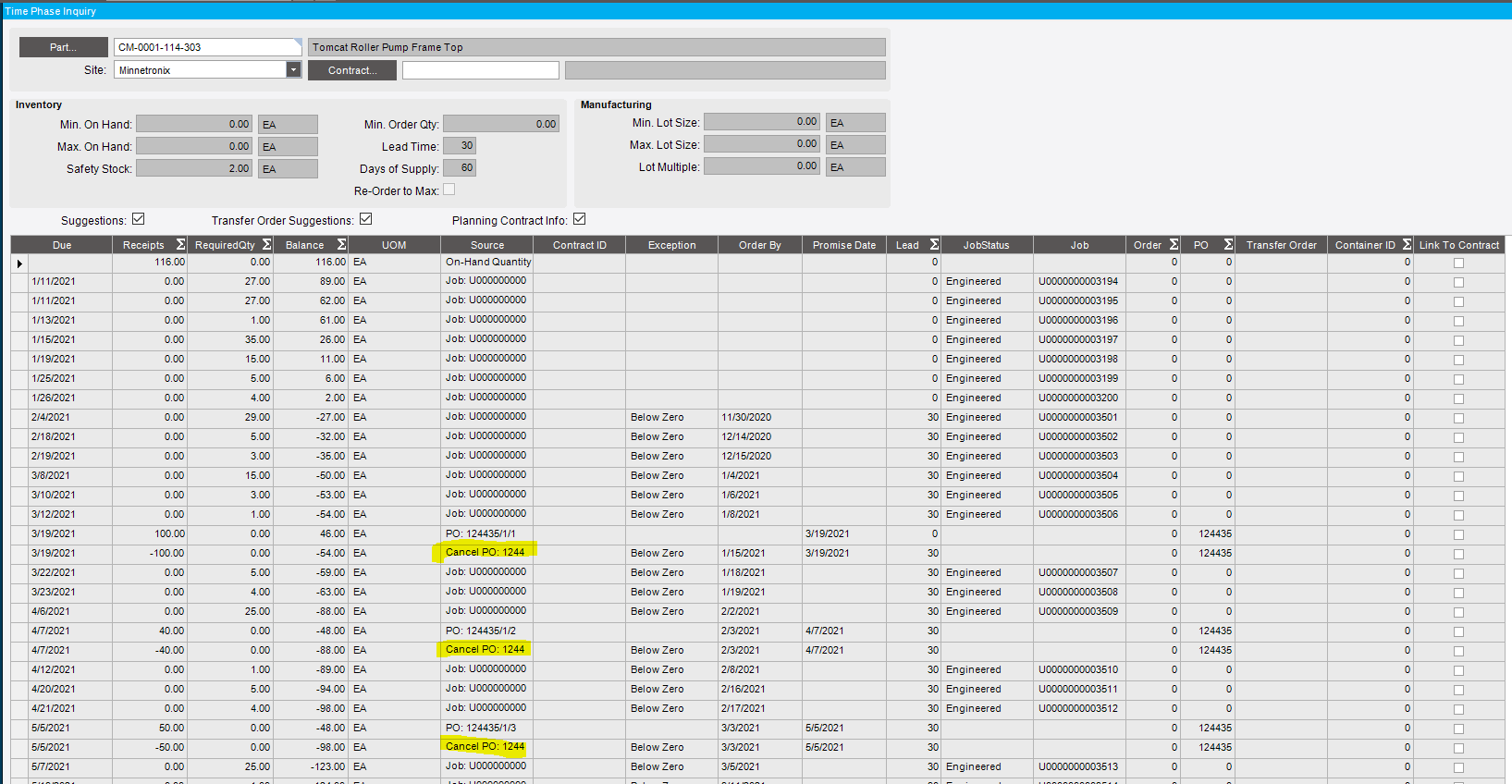The width and height of the screenshot is (1512, 784).
Task: Click the Order column sum icon
Action: (1174, 245)
